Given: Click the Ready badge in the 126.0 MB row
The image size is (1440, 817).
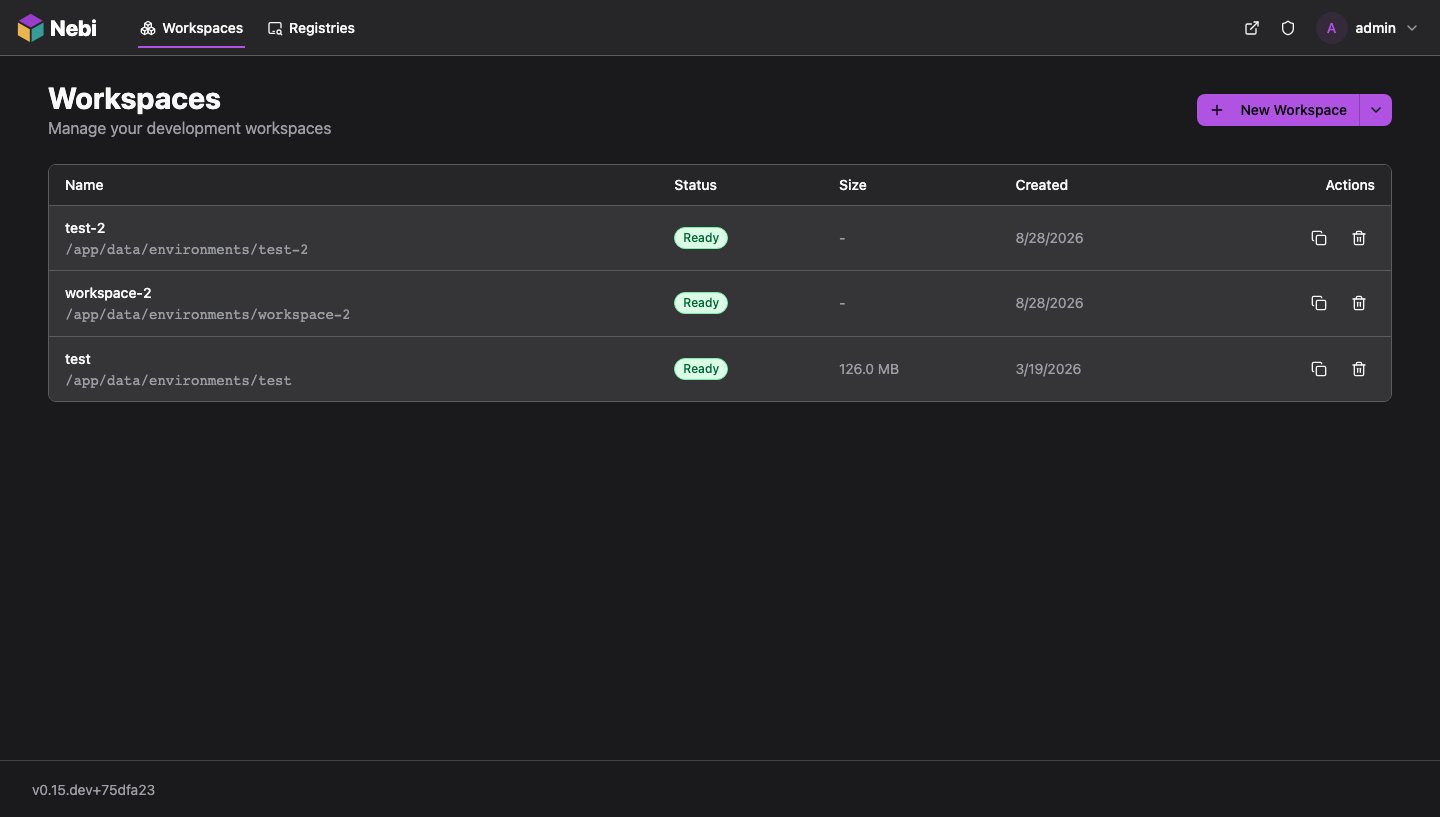Looking at the screenshot, I should click(701, 369).
